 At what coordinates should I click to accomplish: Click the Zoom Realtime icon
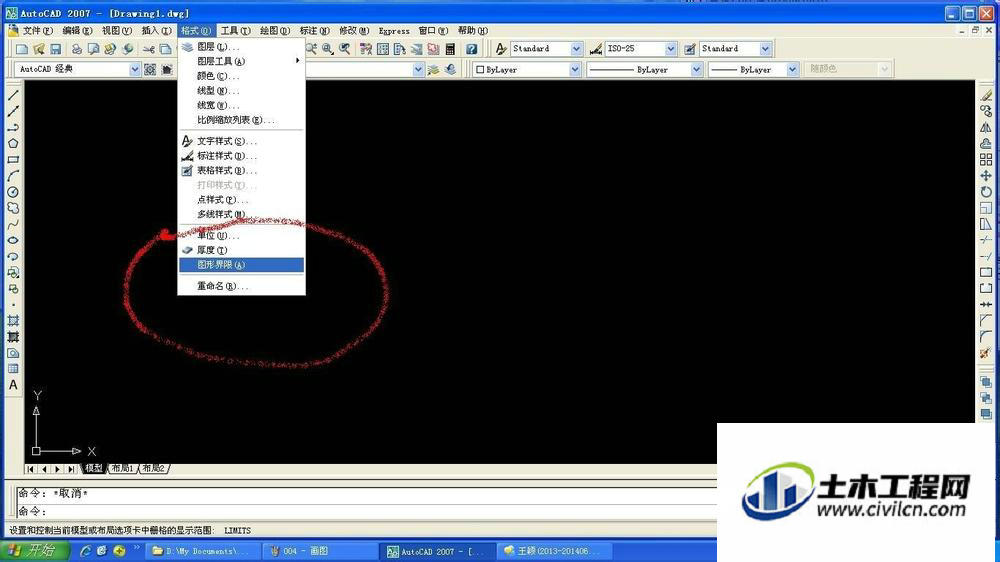pyautogui.click(x=311, y=49)
